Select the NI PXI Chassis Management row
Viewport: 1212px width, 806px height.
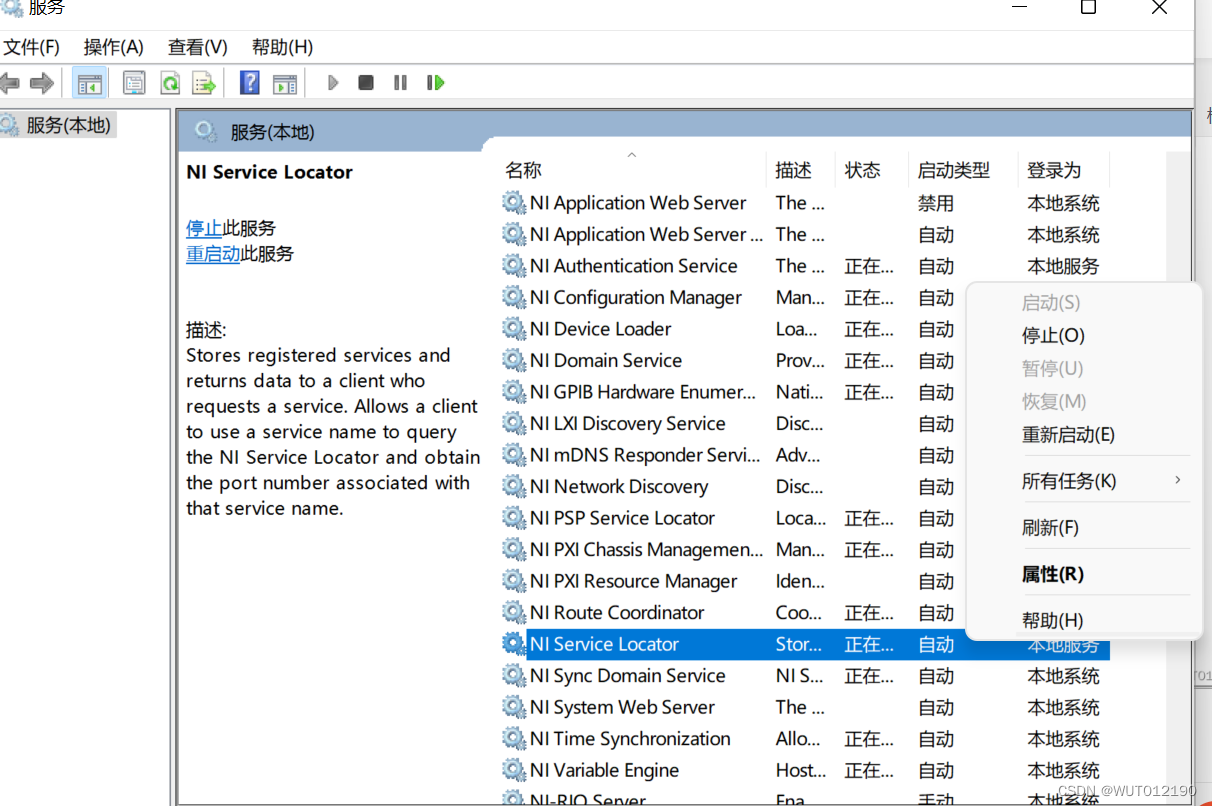click(x=804, y=550)
